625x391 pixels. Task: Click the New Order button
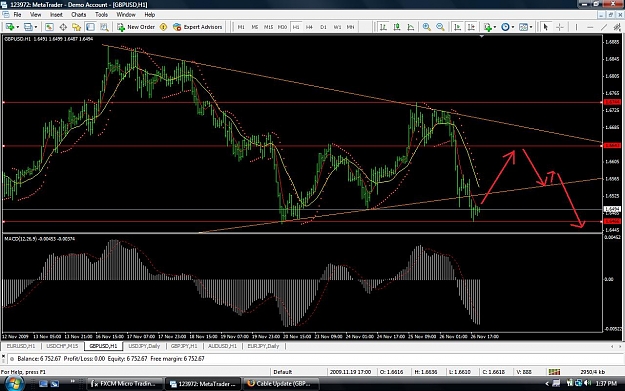(136, 27)
